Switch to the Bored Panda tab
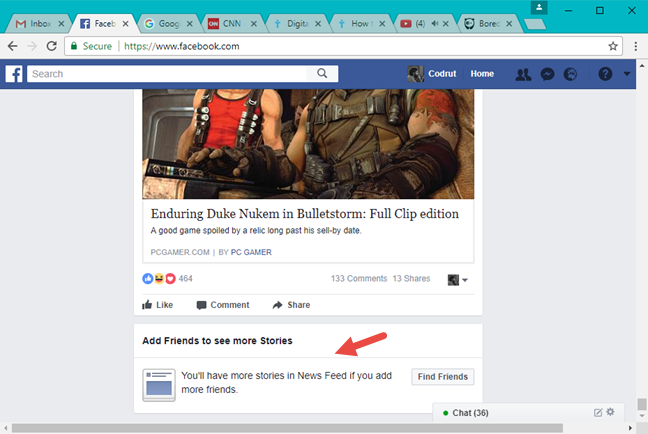Image resolution: width=648 pixels, height=434 pixels. (x=486, y=24)
